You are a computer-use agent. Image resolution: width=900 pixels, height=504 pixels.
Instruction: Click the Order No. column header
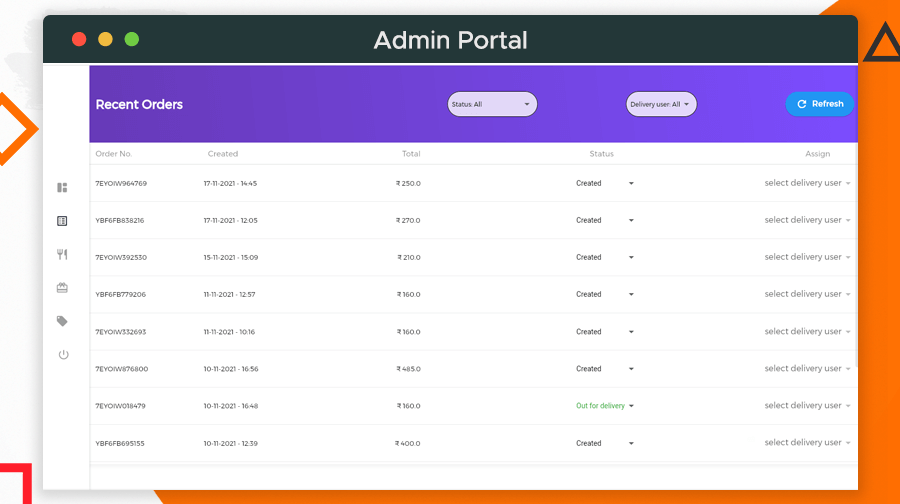point(114,154)
